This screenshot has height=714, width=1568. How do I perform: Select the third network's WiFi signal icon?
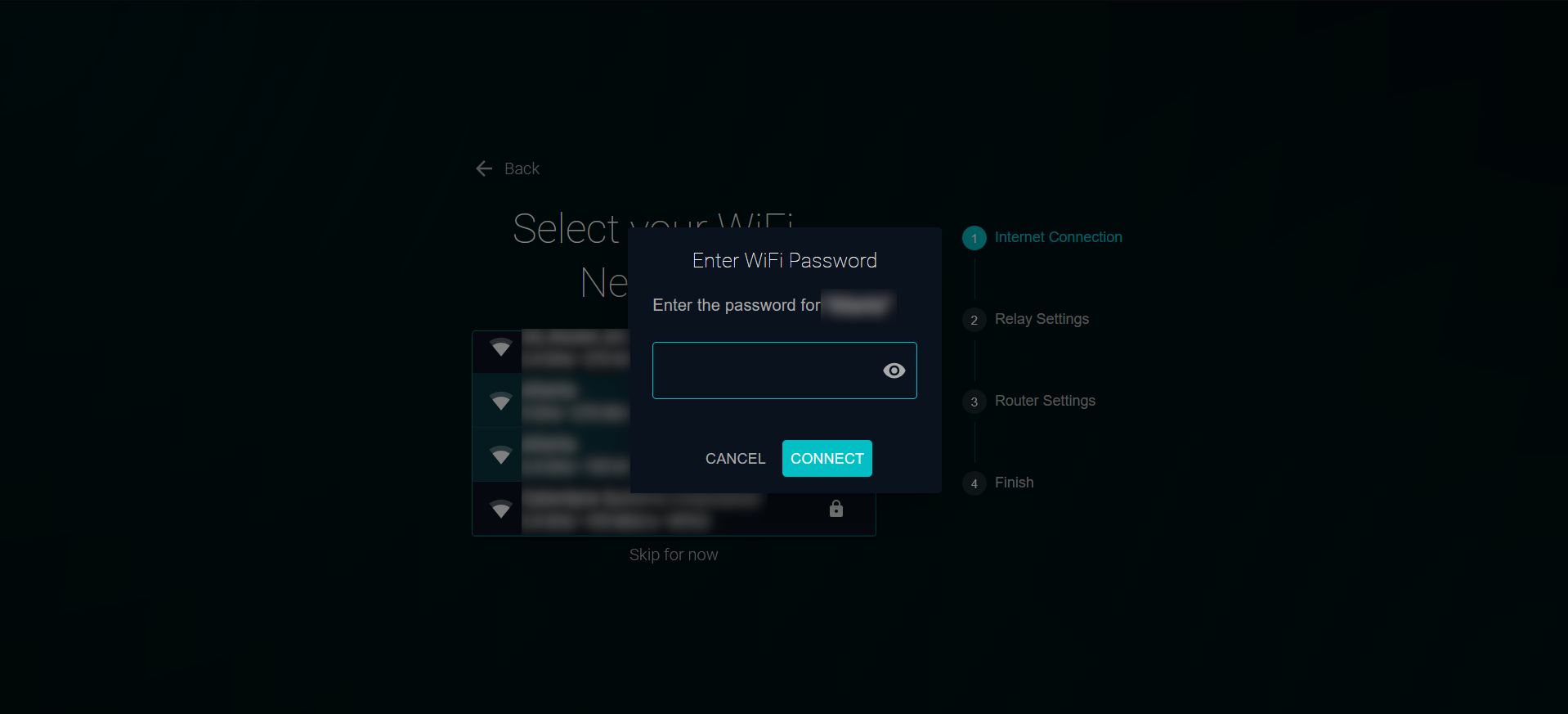coord(501,455)
